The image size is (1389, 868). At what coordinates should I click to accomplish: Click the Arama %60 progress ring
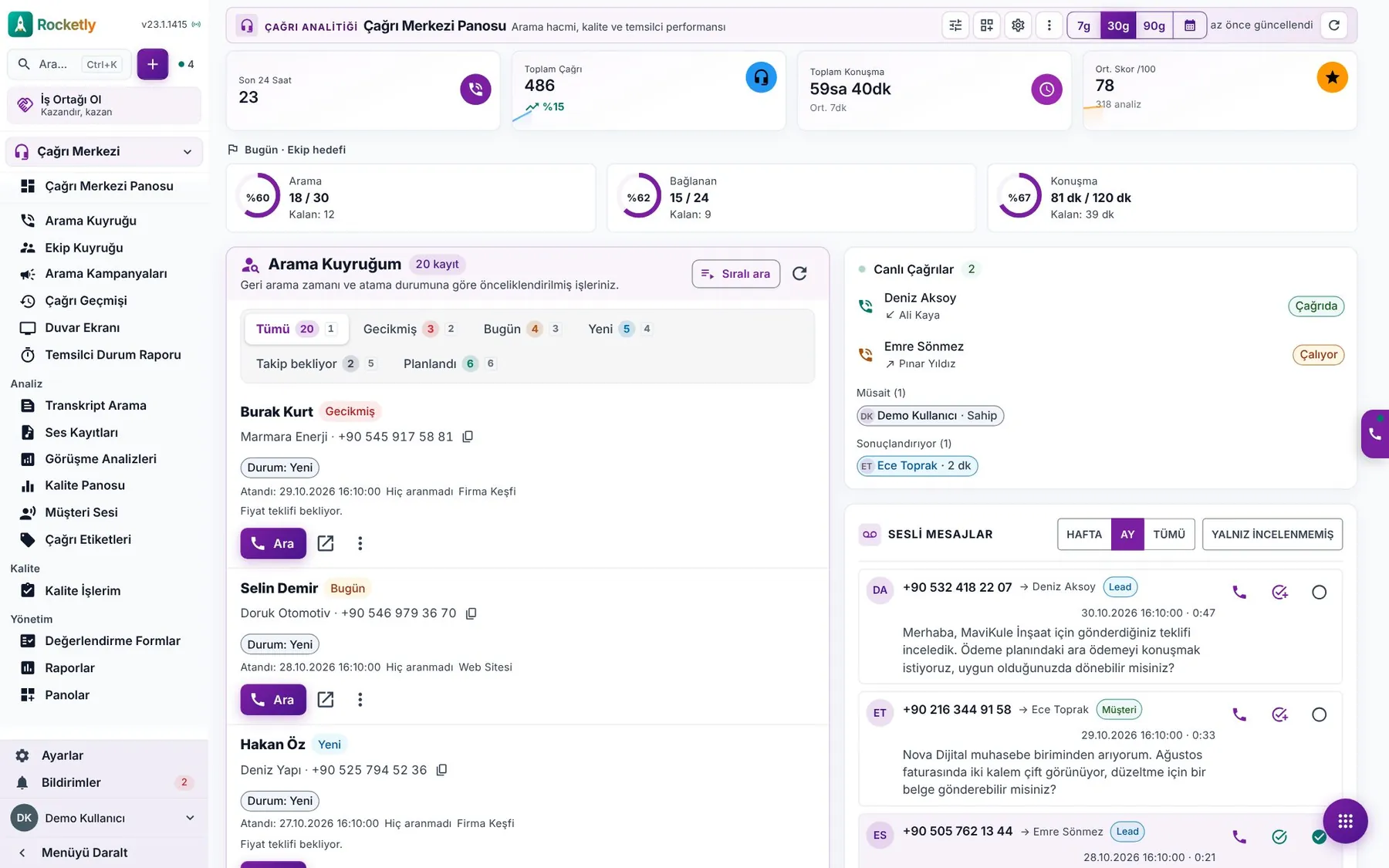(257, 198)
